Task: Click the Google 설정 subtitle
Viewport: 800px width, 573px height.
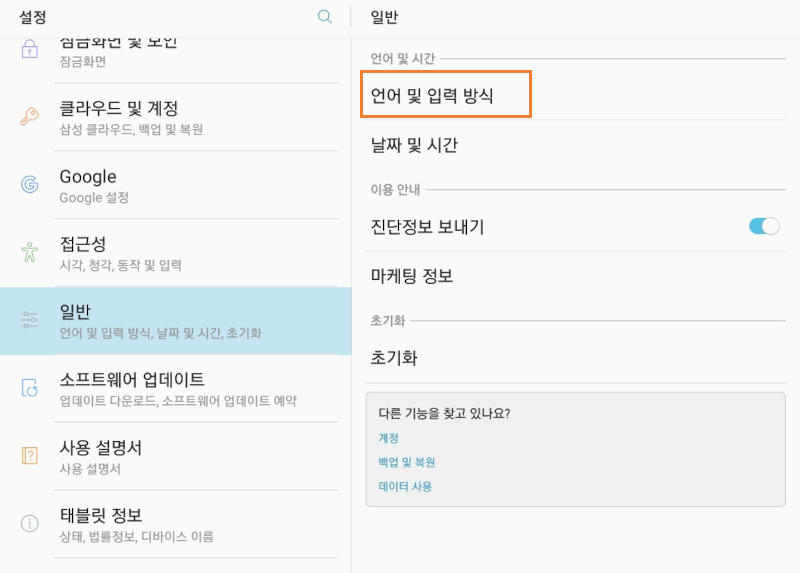Action: tap(94, 197)
